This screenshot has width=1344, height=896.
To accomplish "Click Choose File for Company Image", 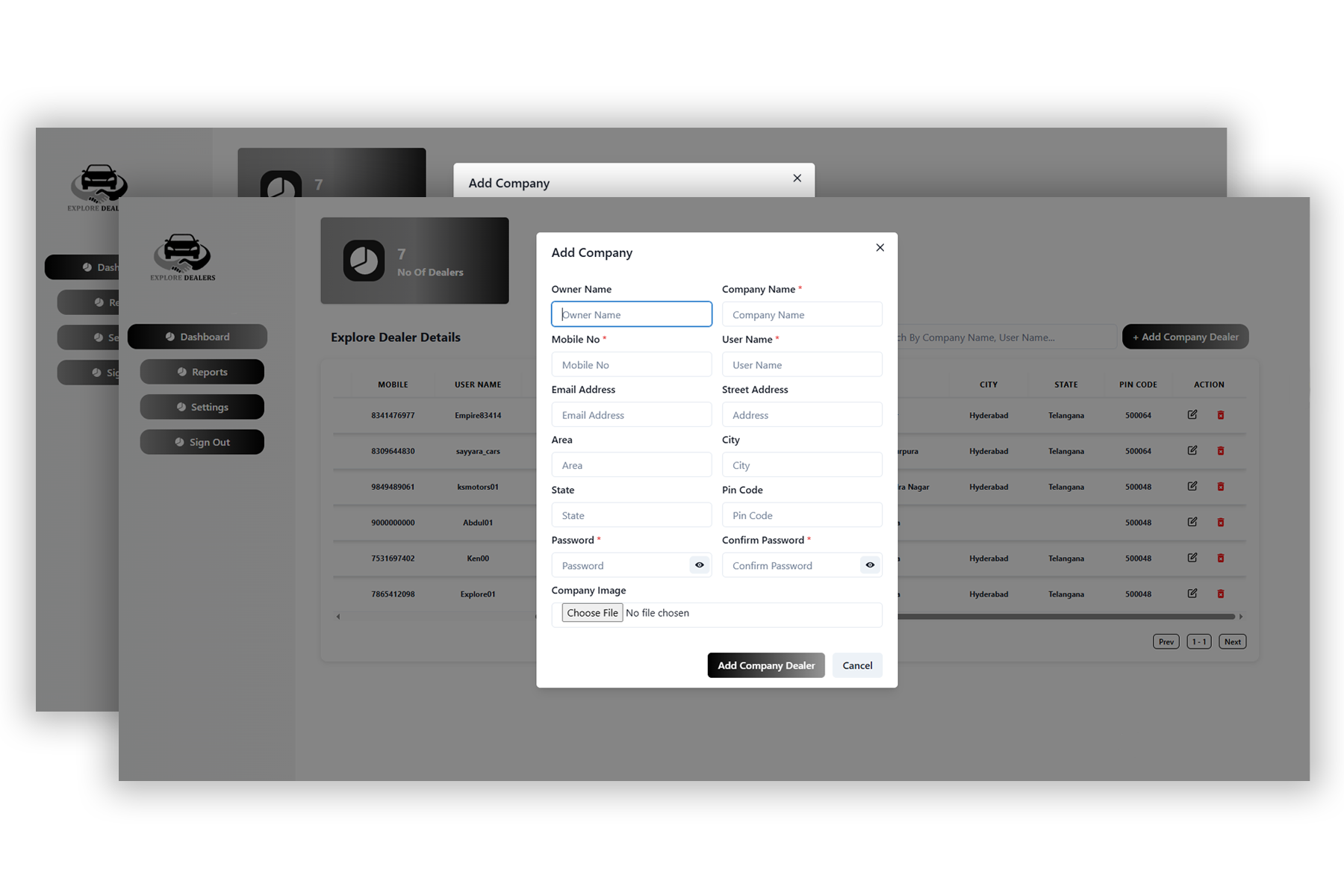I will click(x=592, y=613).
